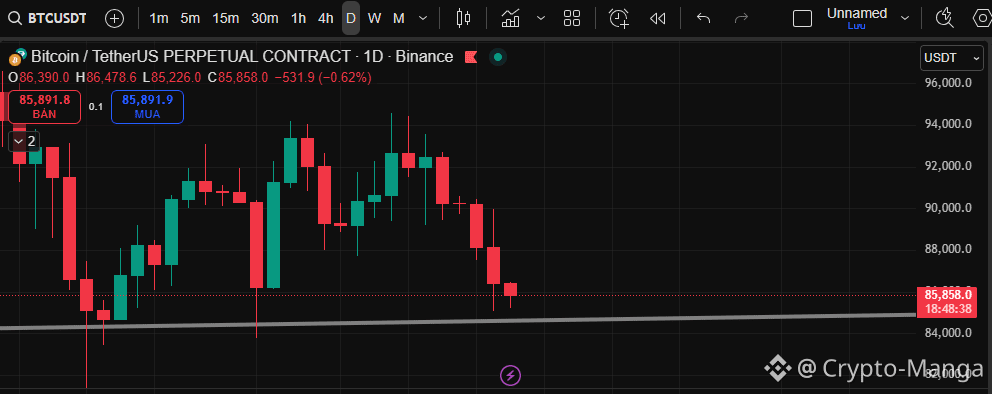Expand the indicators favorites dropdown arrow
This screenshot has height=394, width=992.
(541, 18)
